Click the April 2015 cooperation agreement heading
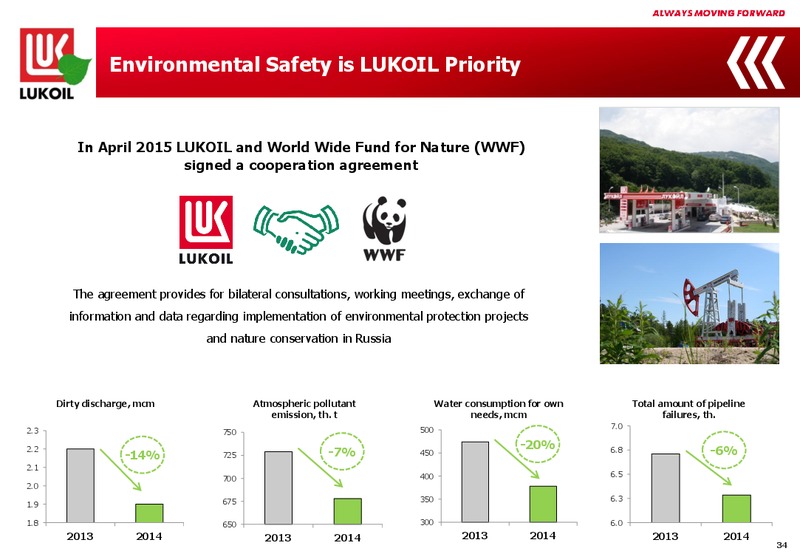The width and height of the screenshot is (800, 554). pyautogui.click(x=301, y=156)
